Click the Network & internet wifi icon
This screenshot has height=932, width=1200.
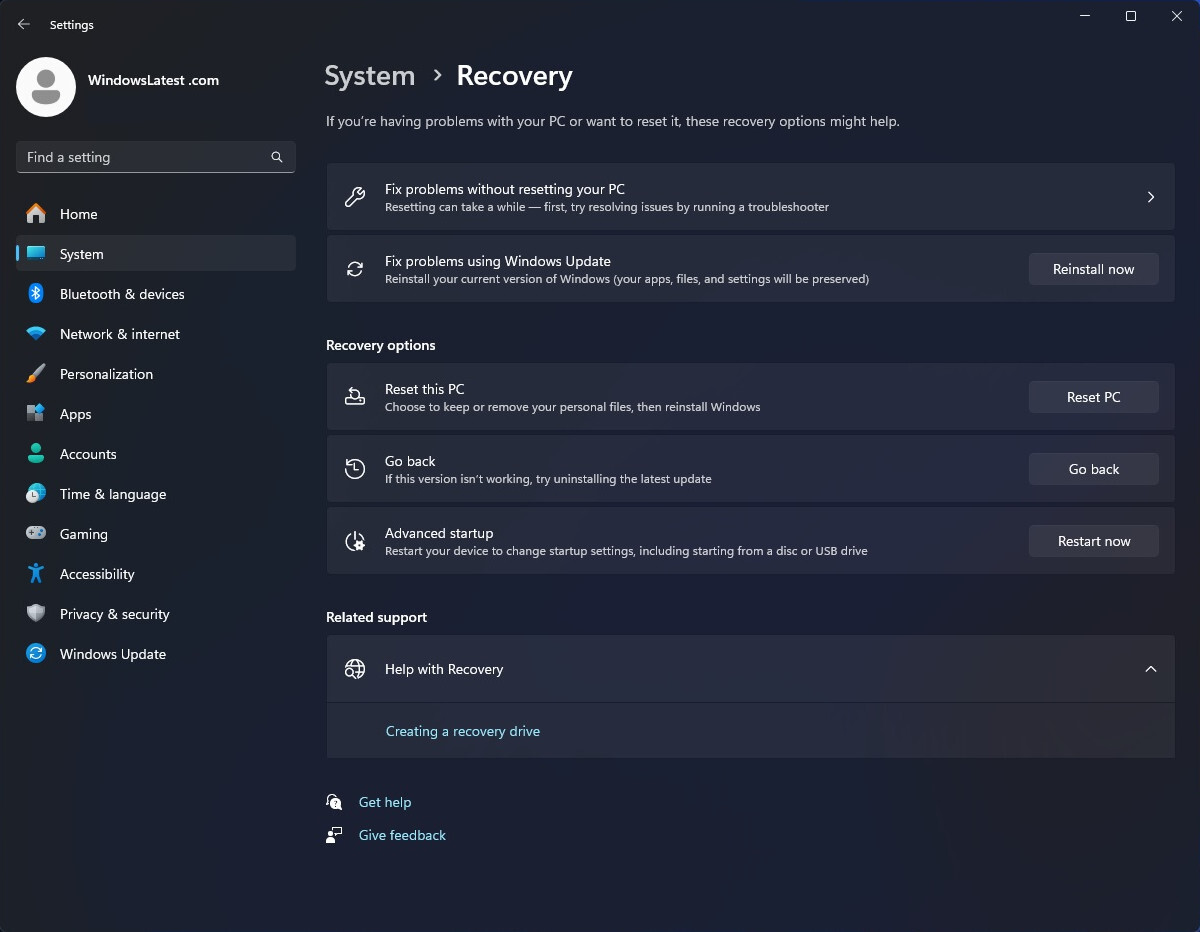pyautogui.click(x=36, y=334)
